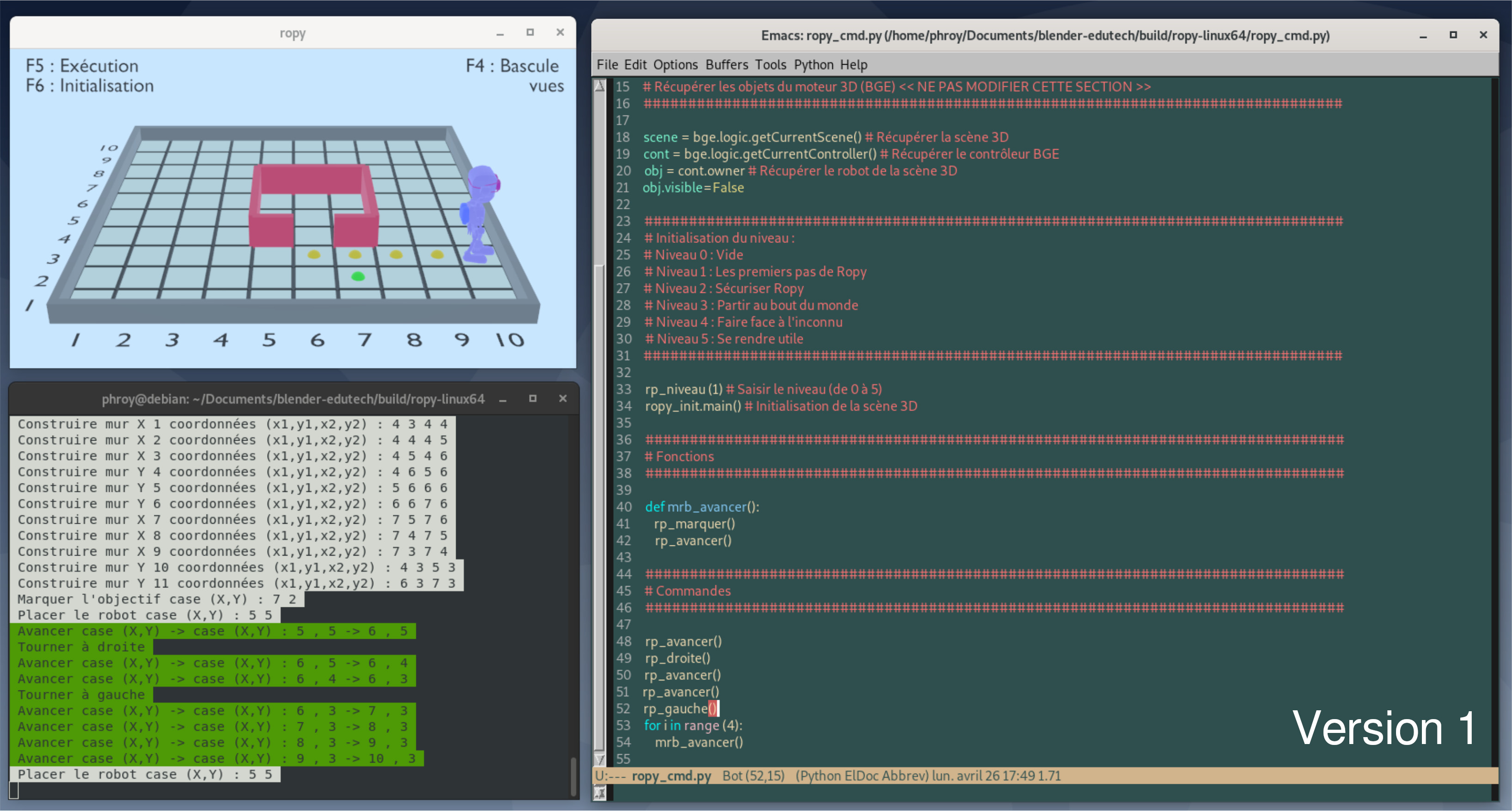1512x811 pixels.
Task: Click the Emacs vertical scrollbar thumb
Action: (599, 508)
